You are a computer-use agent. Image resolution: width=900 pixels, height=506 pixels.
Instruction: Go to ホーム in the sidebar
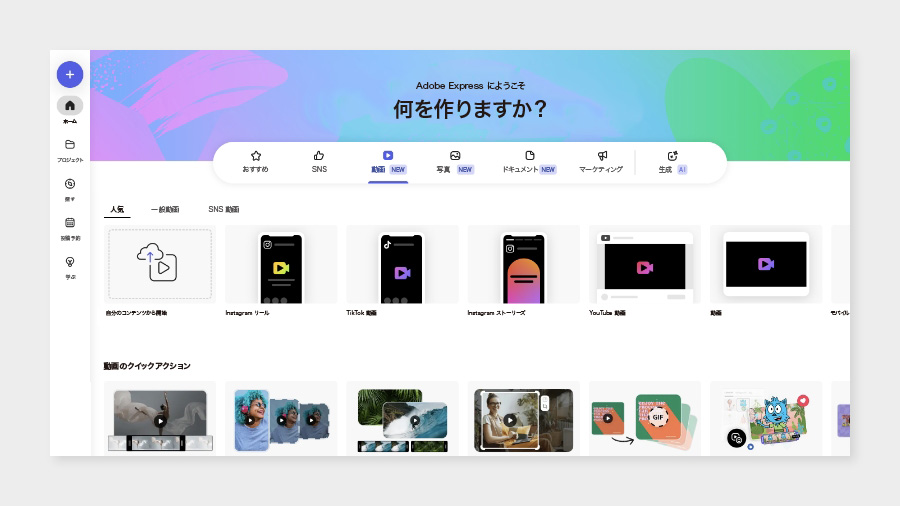pos(70,110)
